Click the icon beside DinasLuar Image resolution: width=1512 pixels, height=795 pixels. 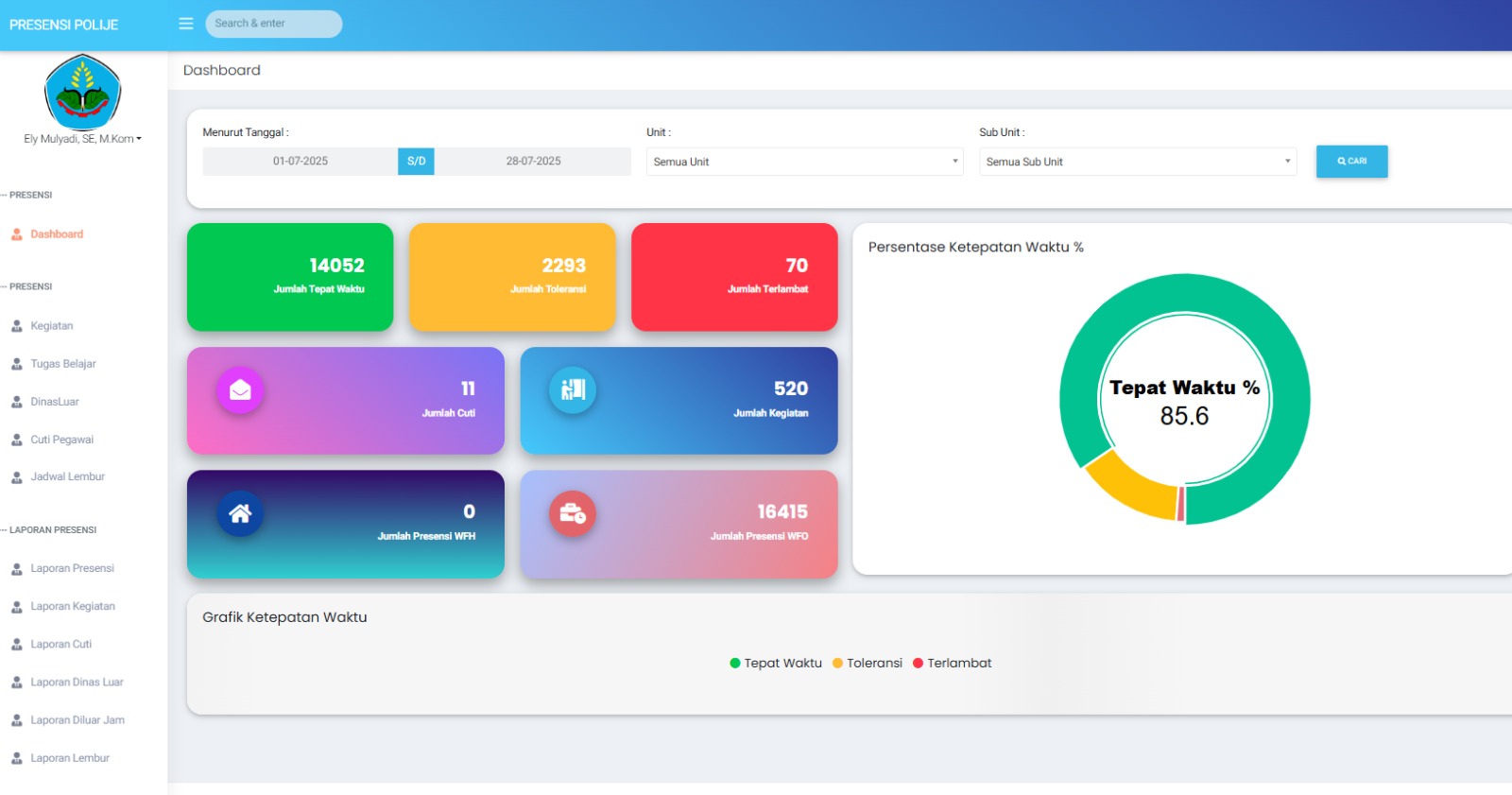17,402
